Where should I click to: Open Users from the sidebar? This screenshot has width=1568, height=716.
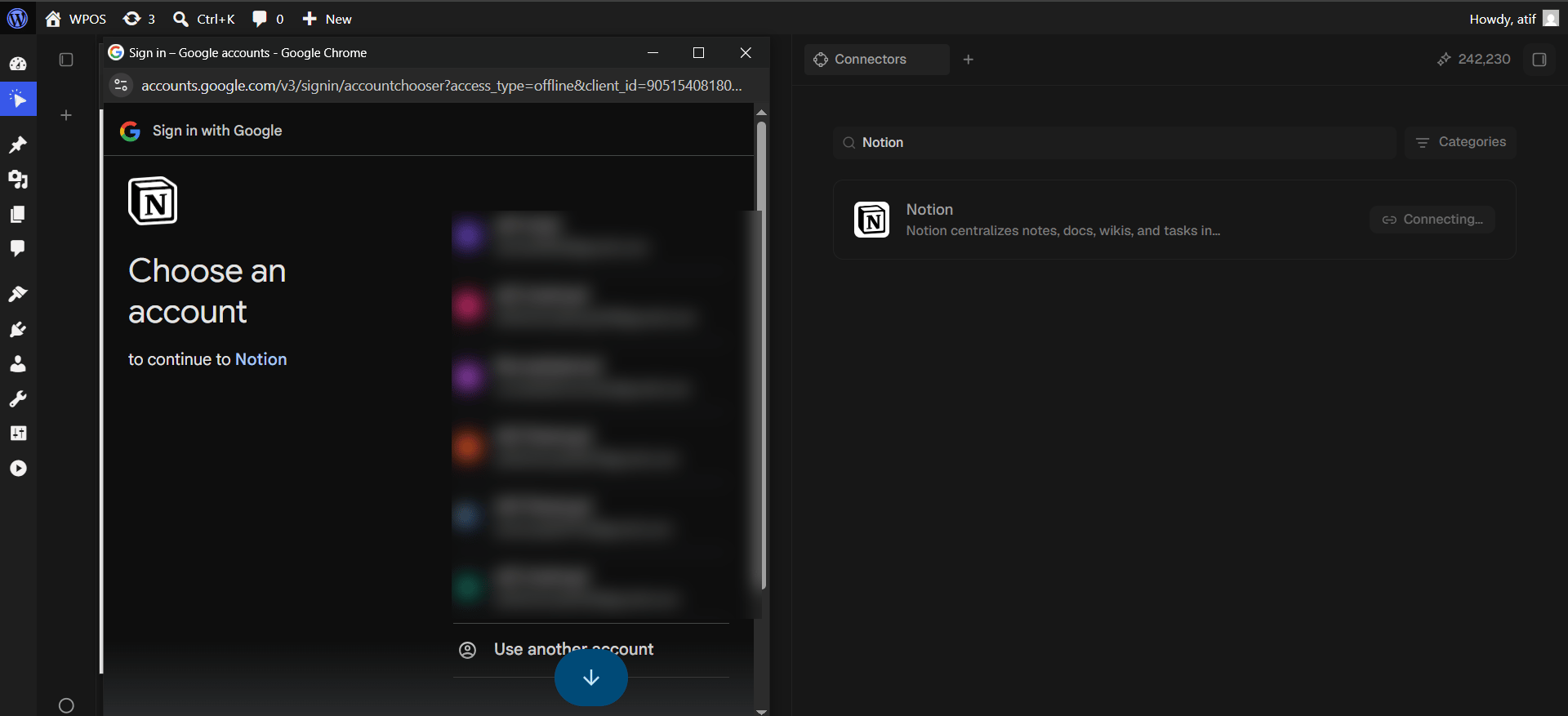(18, 364)
